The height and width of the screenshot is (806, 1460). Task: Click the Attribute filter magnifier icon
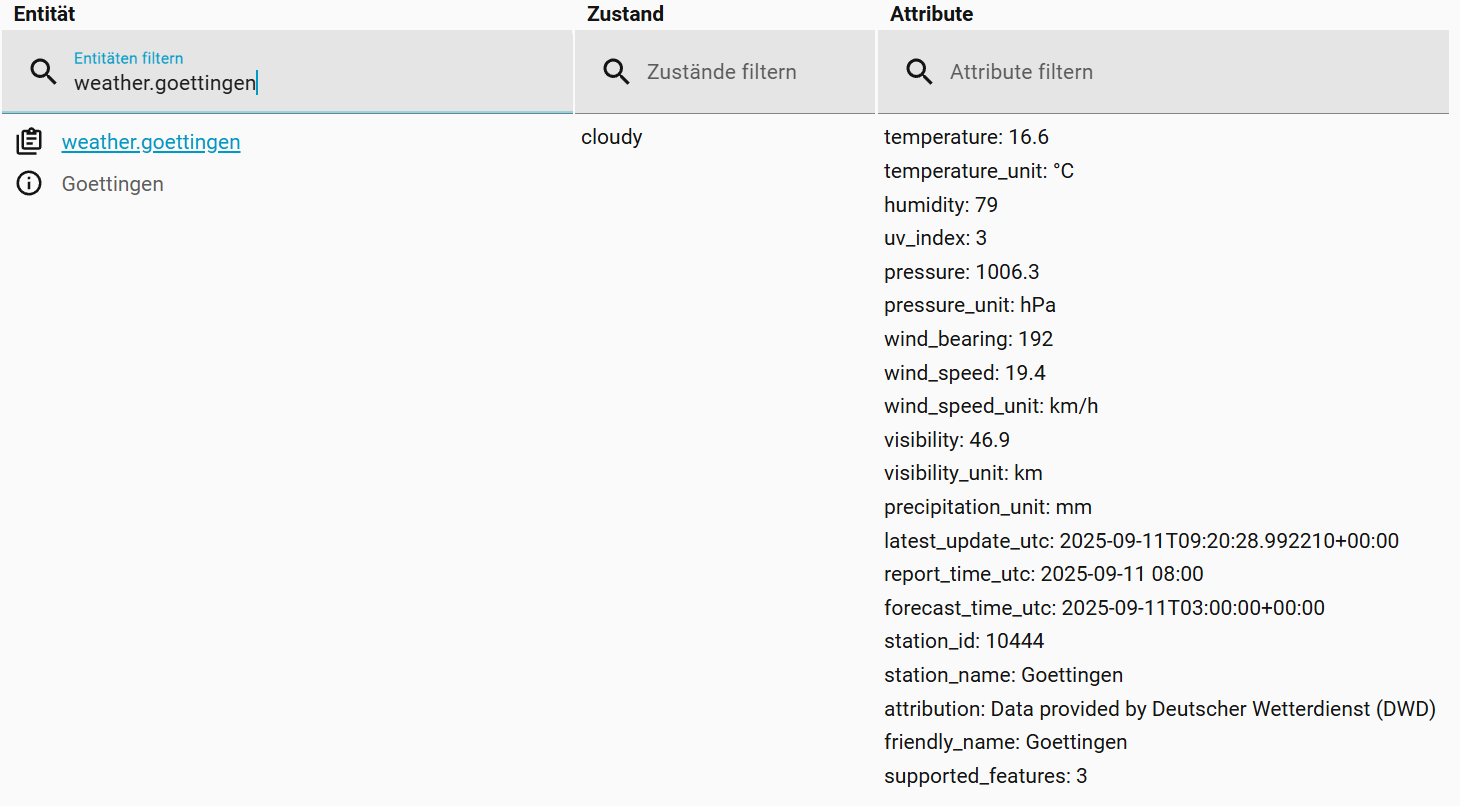tap(919, 72)
